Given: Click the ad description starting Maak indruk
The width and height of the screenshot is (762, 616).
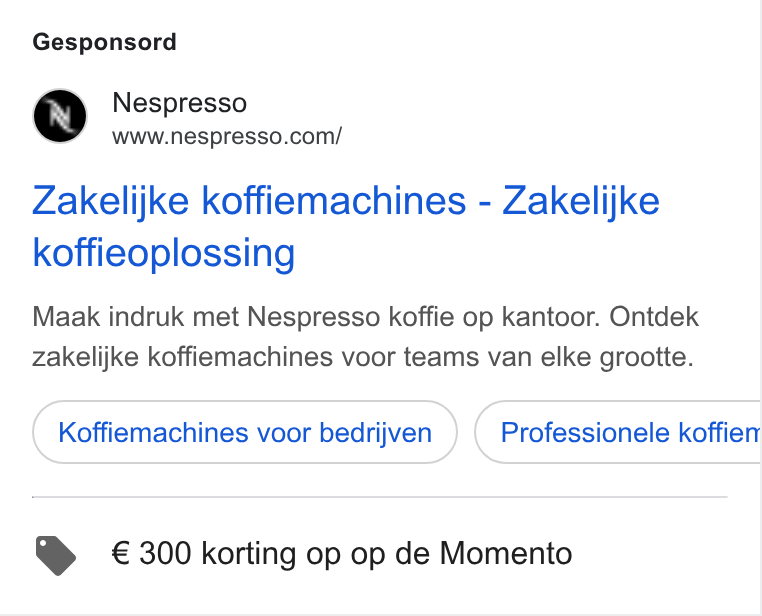Looking at the screenshot, I should tap(365, 337).
